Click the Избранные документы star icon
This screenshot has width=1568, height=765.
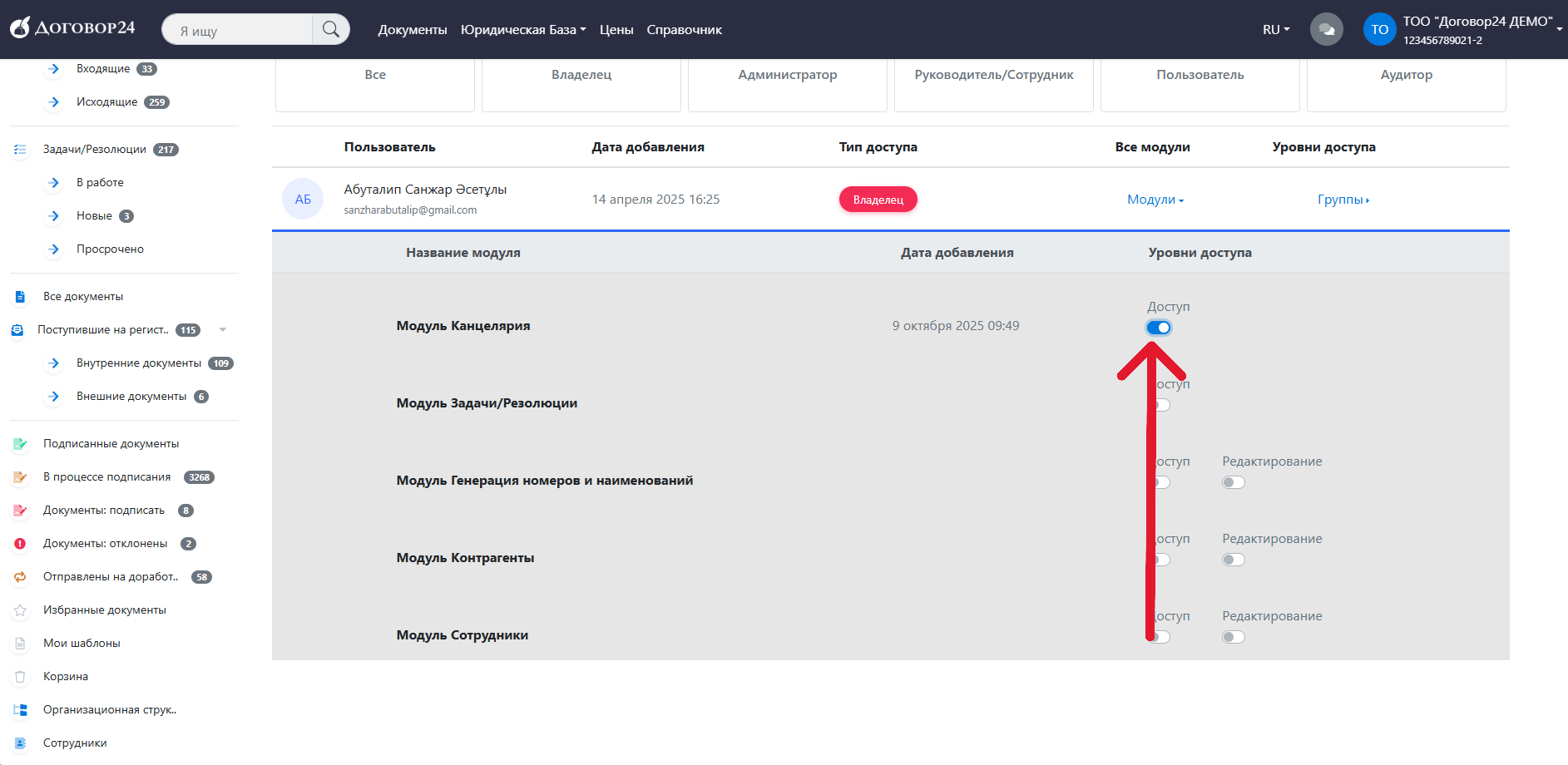pos(21,610)
